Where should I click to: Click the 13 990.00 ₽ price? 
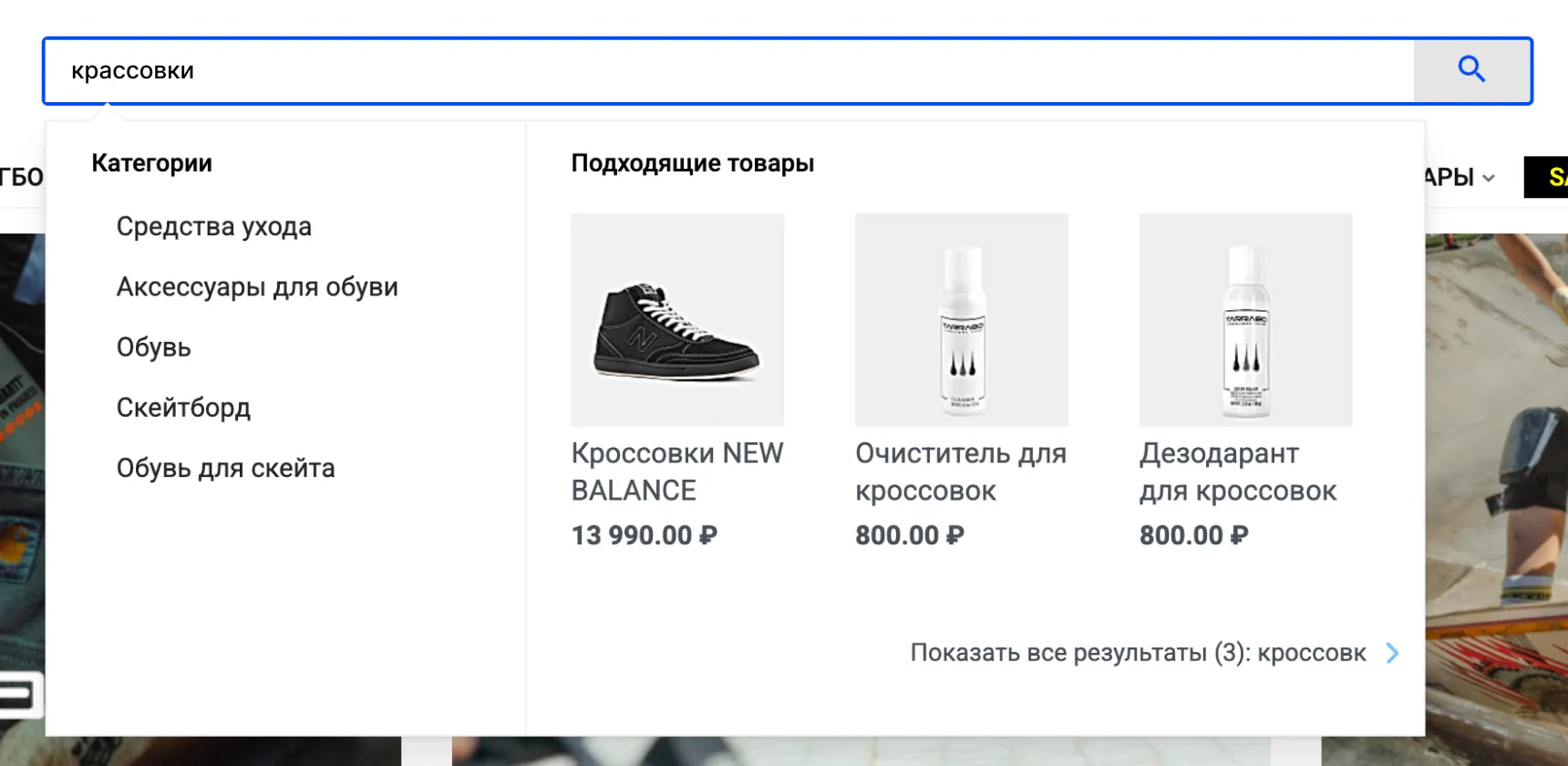(x=645, y=535)
